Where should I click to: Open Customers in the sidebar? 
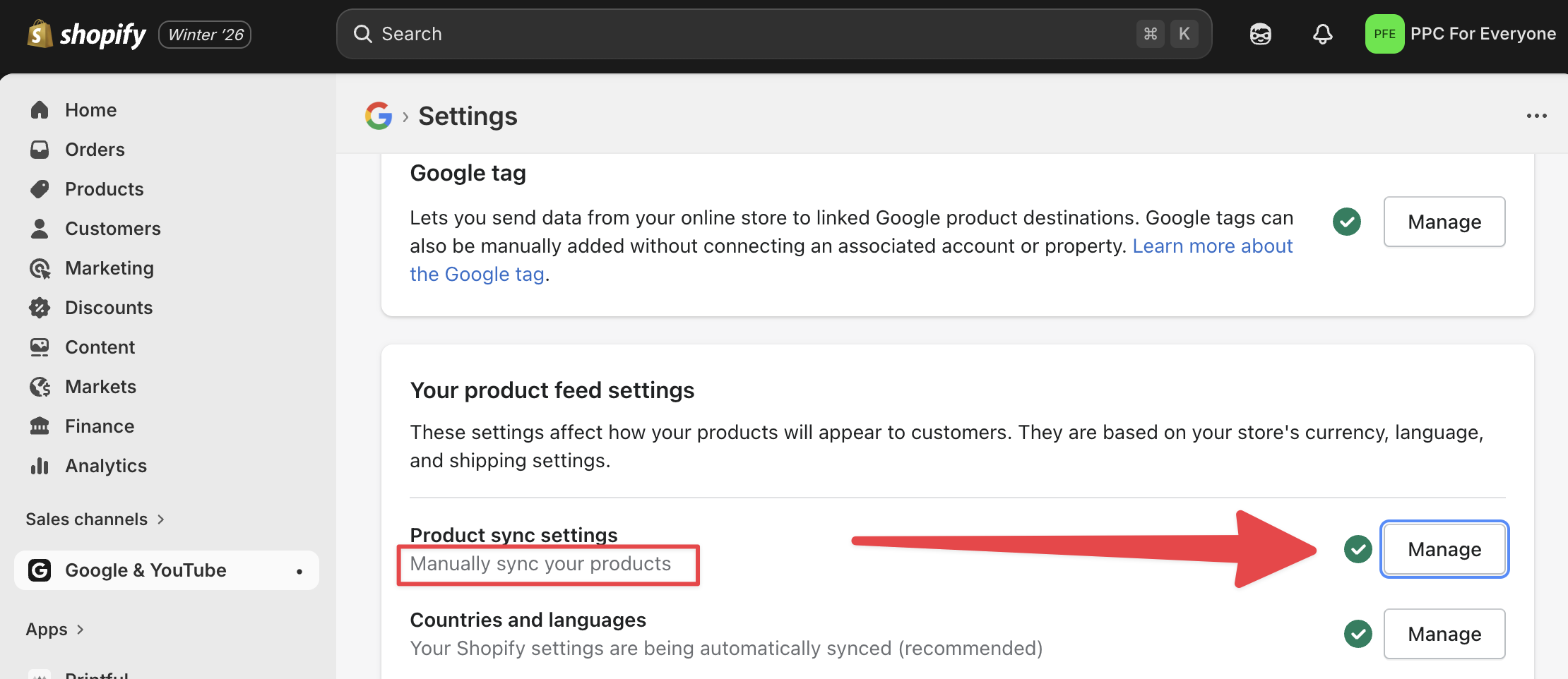pyautogui.click(x=112, y=229)
